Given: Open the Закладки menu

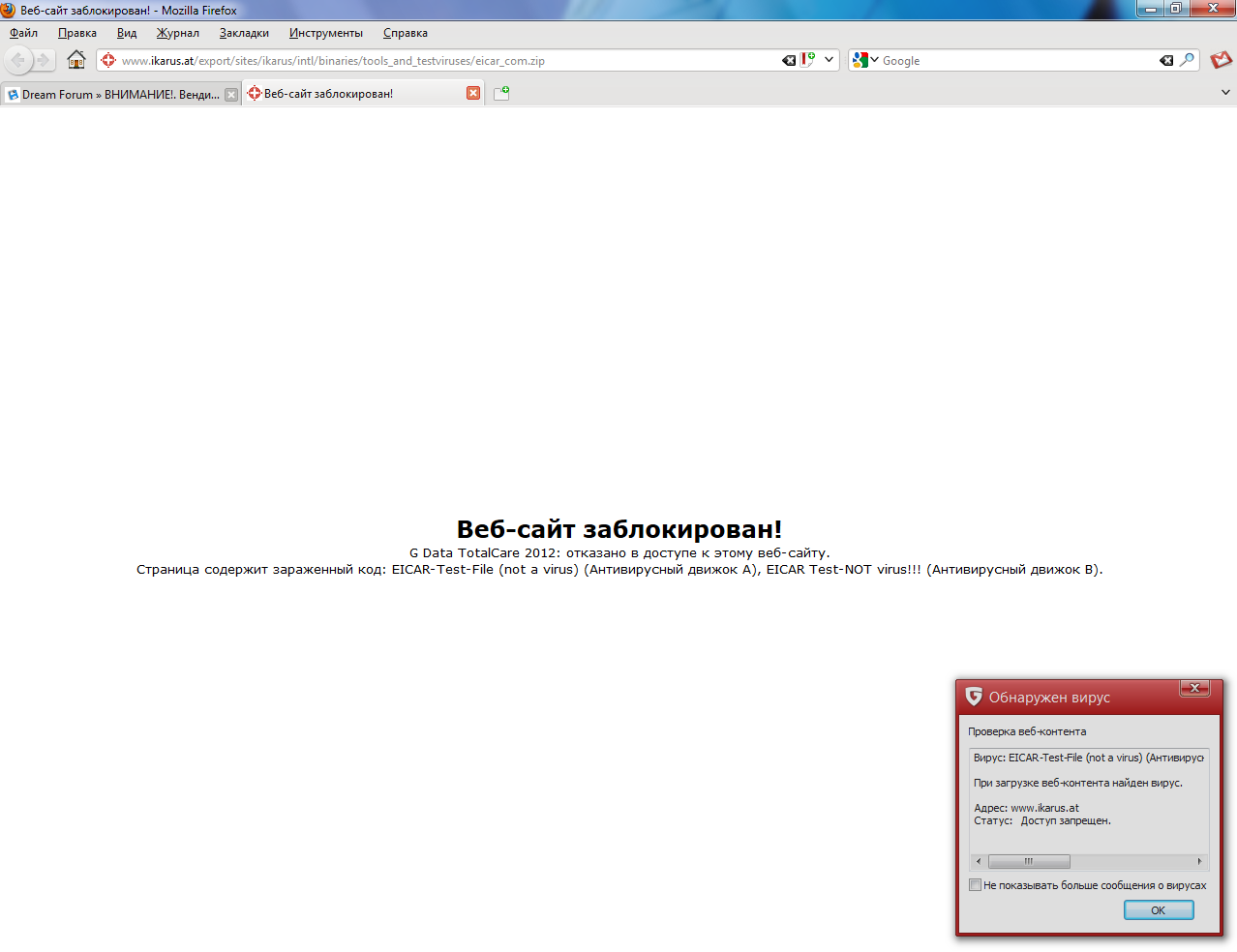Looking at the screenshot, I should (244, 33).
